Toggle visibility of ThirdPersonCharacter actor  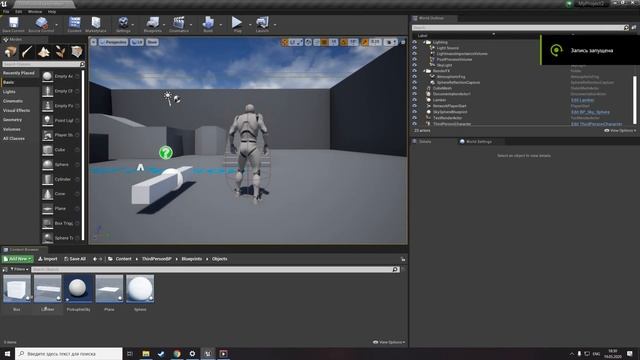pos(415,123)
